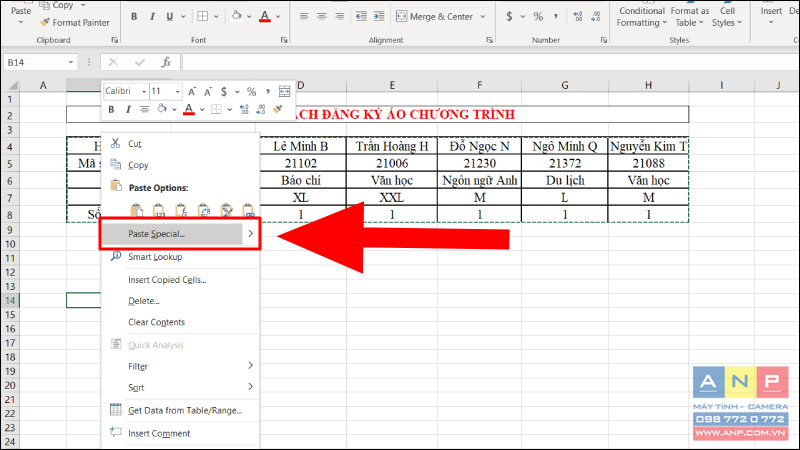The width and height of the screenshot is (800, 450).
Task: Open the font size 11 dropdown
Action: [177, 91]
